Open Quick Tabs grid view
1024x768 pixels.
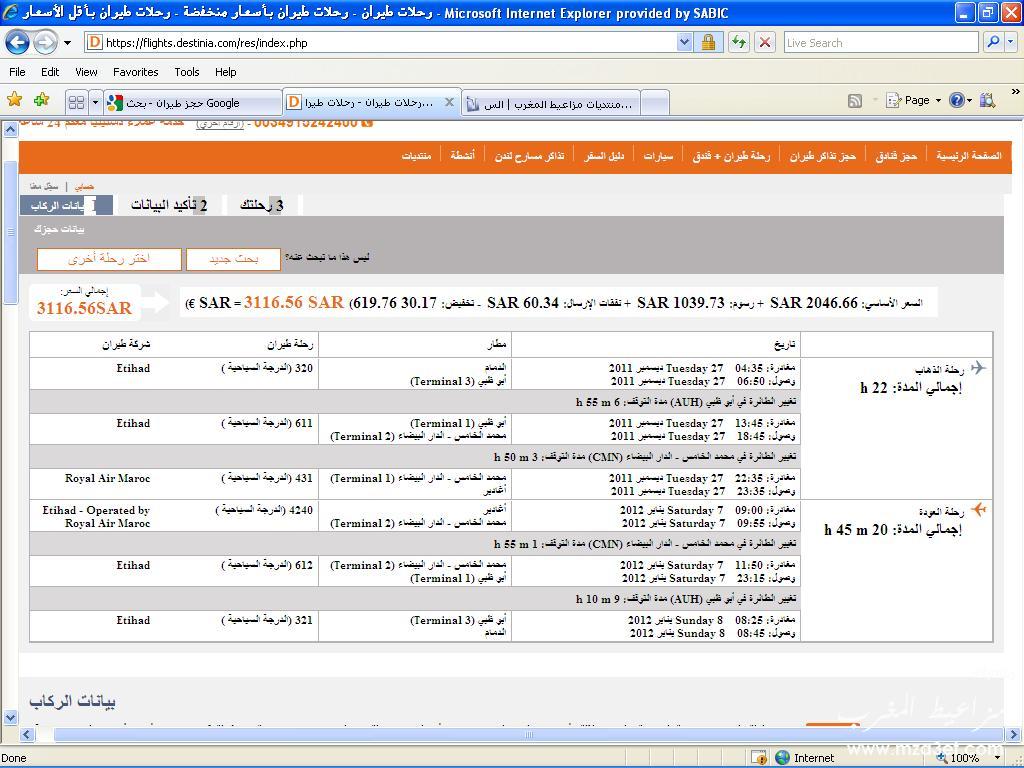[76, 102]
